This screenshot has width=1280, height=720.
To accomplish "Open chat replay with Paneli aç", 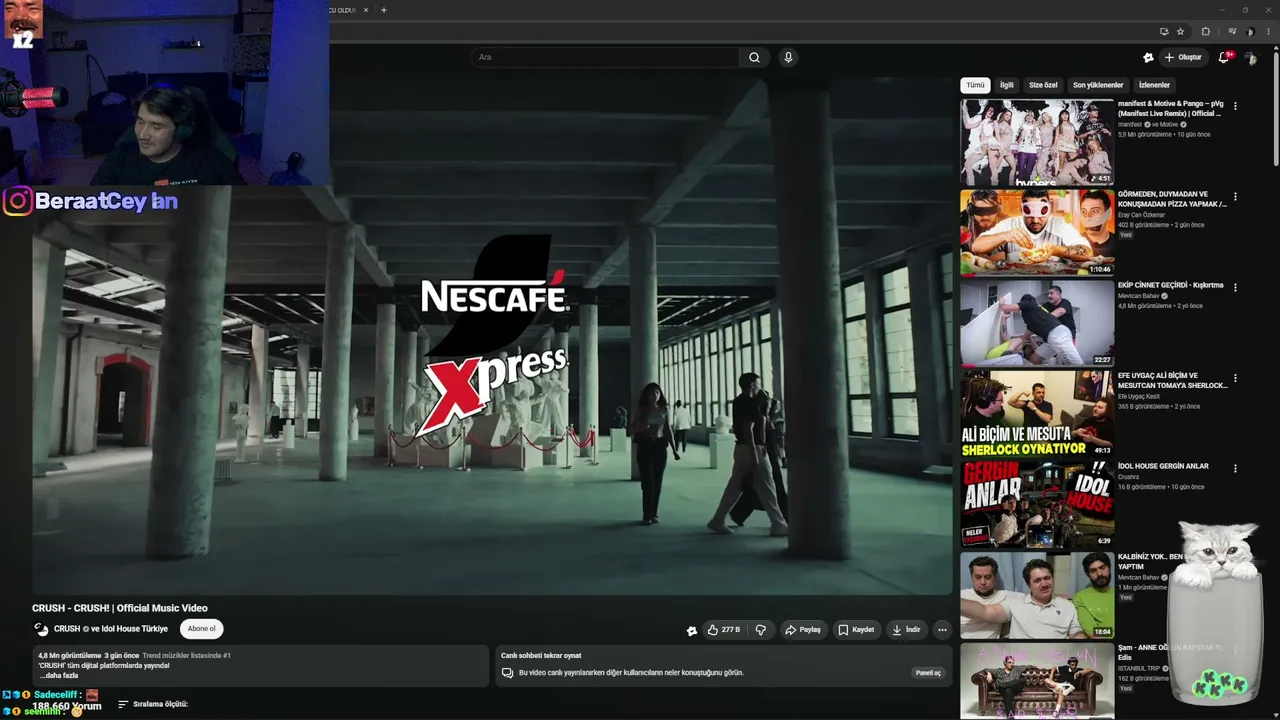I will (x=928, y=673).
